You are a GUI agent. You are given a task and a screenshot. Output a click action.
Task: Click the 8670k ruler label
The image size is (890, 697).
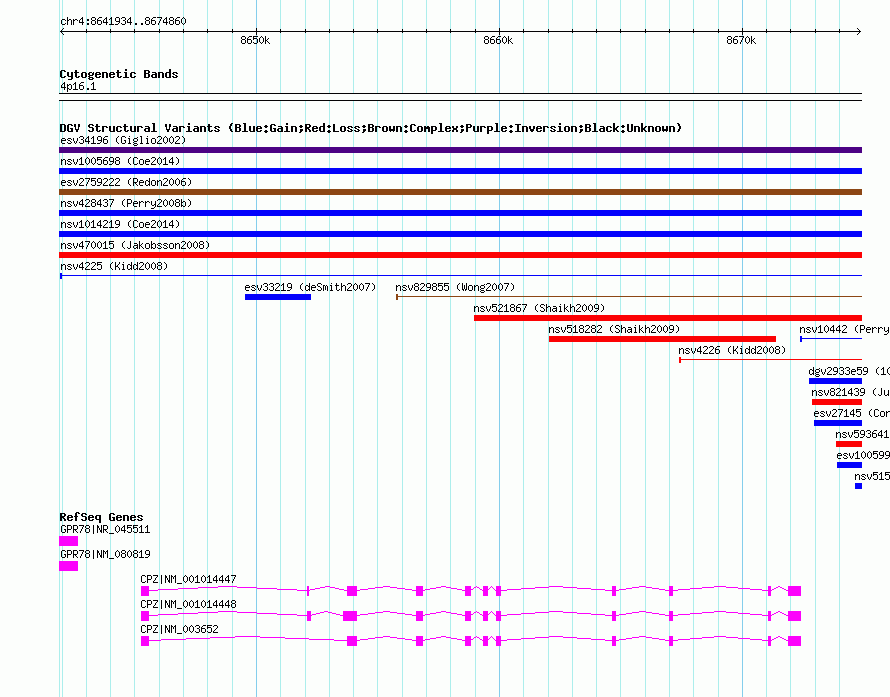pyautogui.click(x=741, y=40)
